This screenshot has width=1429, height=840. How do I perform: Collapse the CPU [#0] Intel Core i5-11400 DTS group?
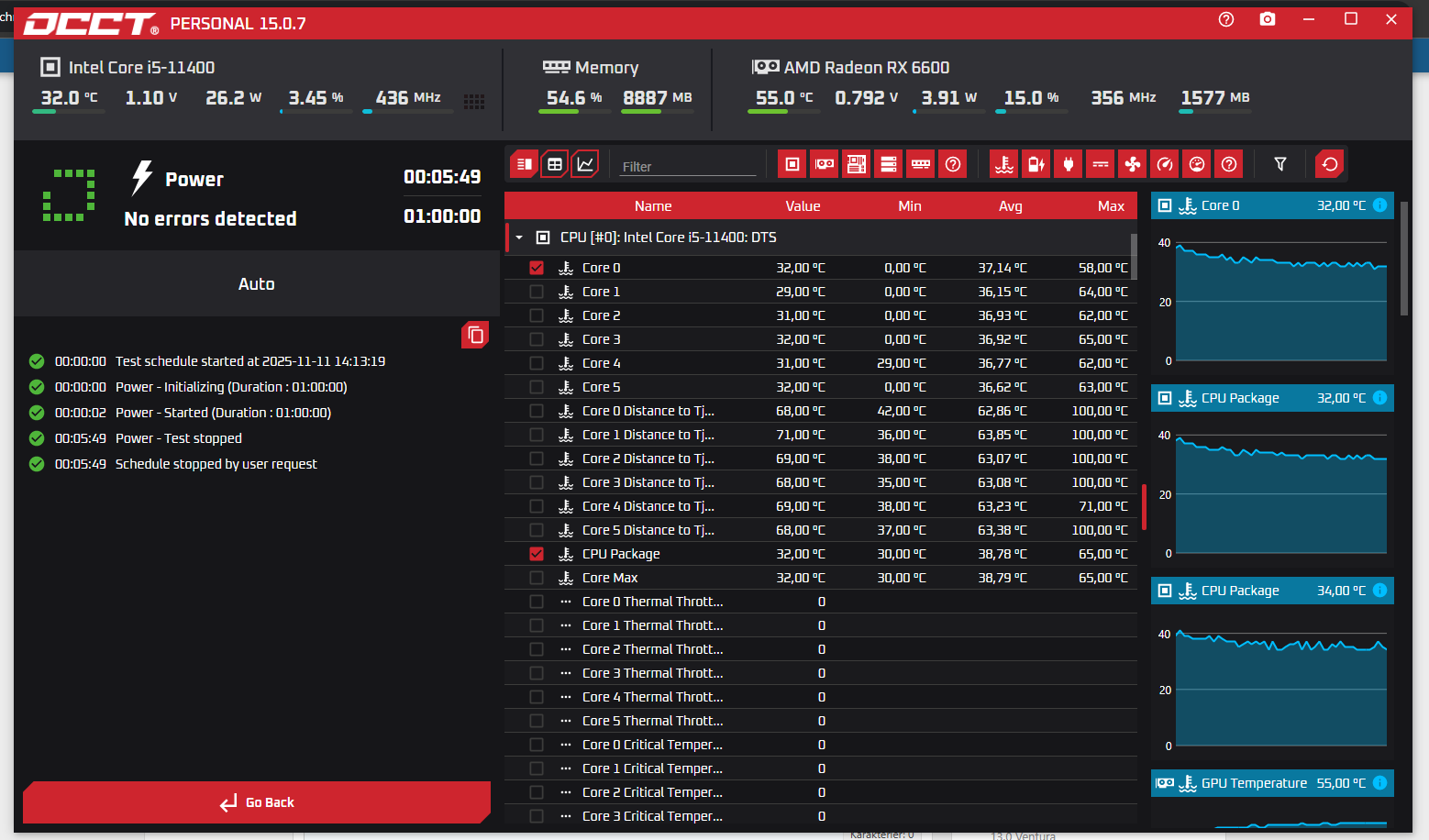(x=519, y=238)
